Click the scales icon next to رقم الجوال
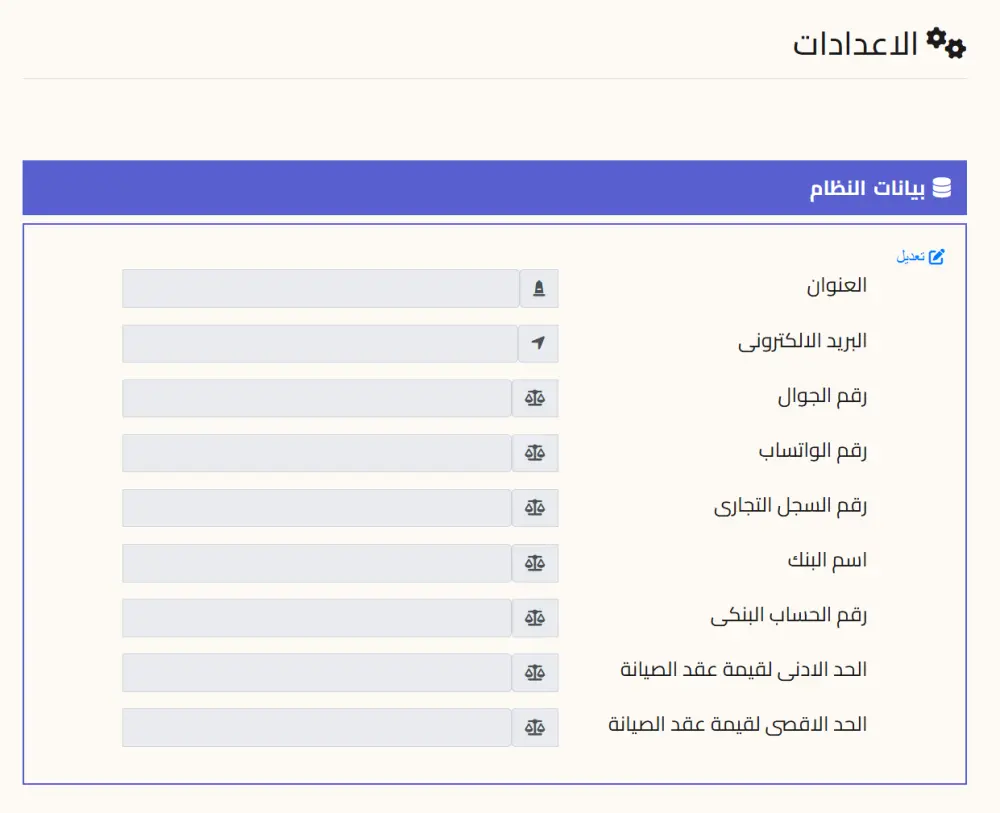This screenshot has width=1000, height=813. click(536, 397)
